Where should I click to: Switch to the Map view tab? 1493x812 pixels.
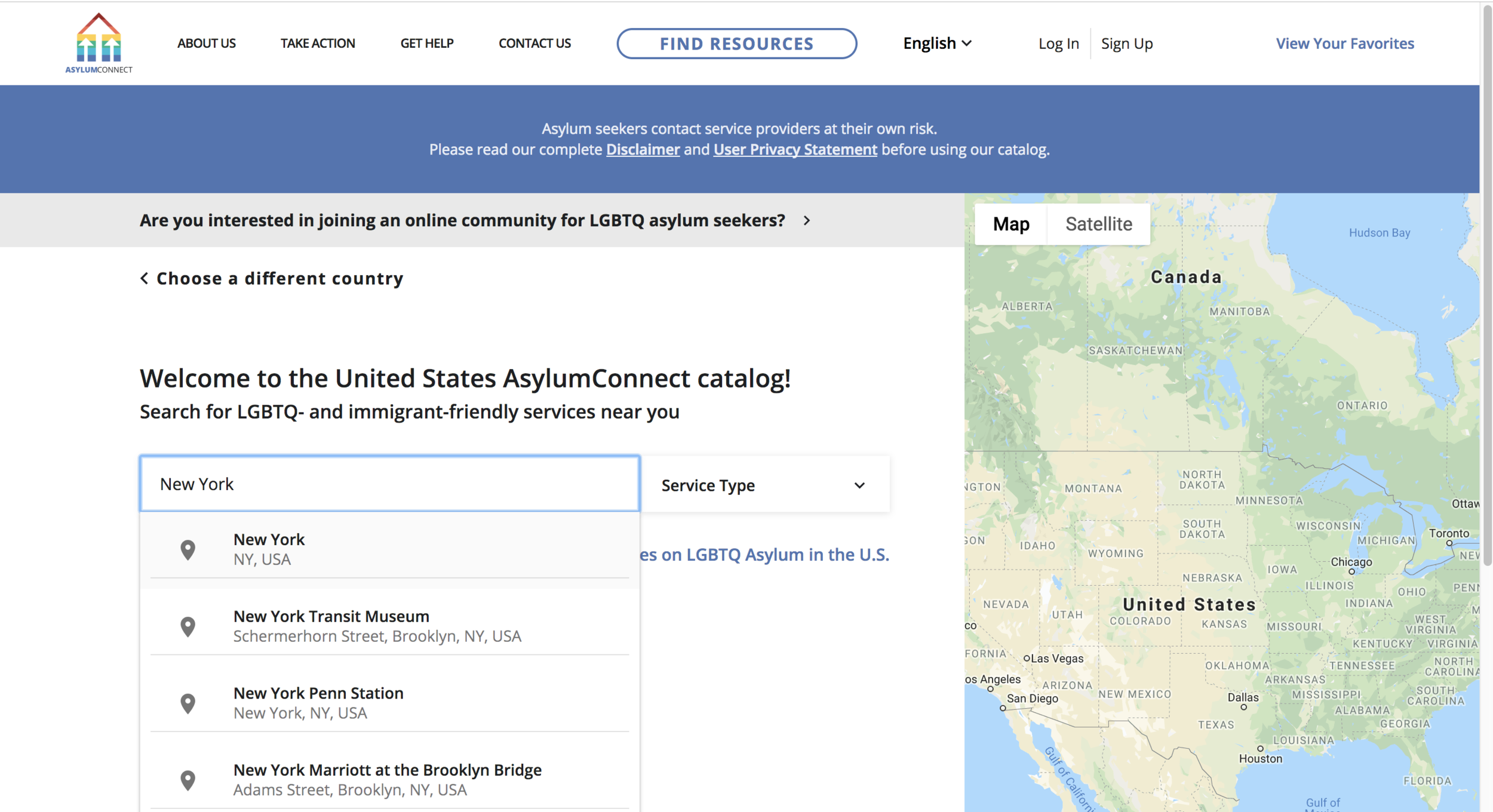click(1011, 224)
